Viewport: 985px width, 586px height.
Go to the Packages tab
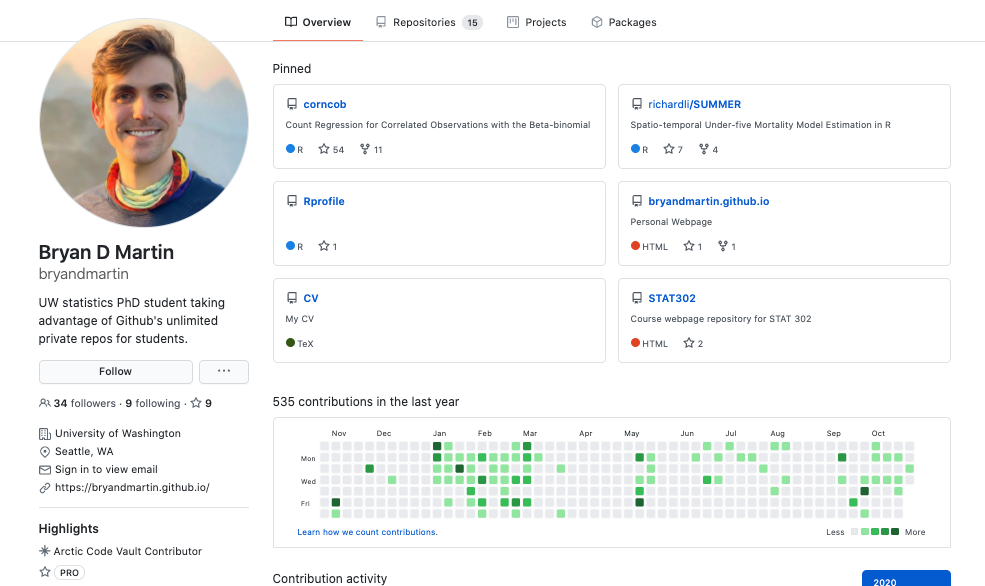623,22
